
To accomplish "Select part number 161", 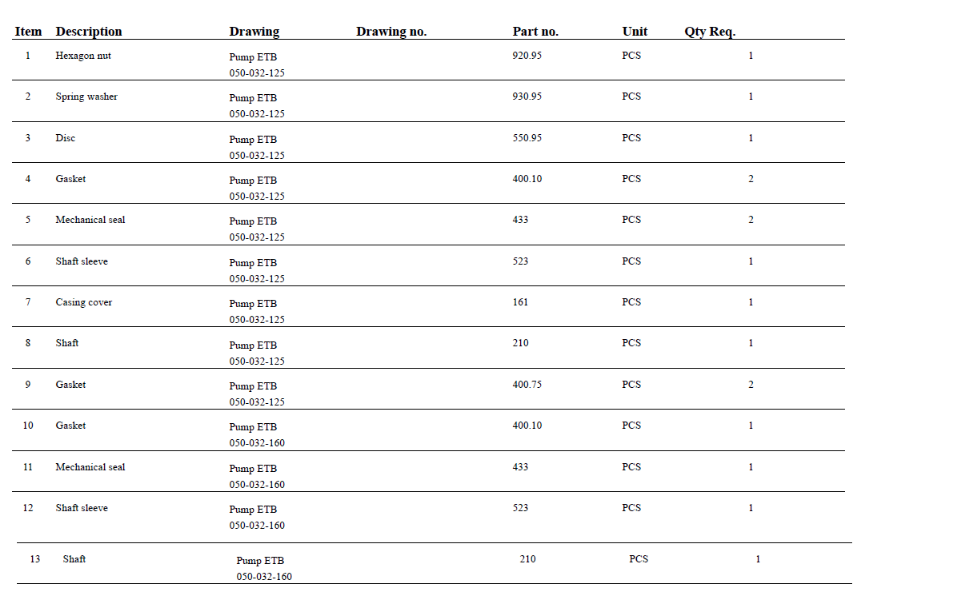I will tap(520, 302).
